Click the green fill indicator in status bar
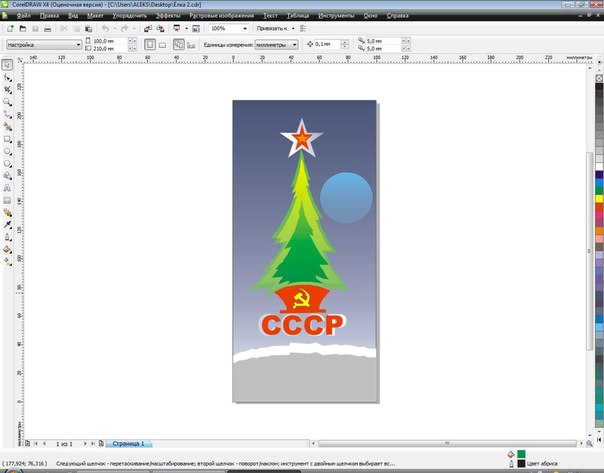Screen dimensions: 604x473 tap(521, 454)
